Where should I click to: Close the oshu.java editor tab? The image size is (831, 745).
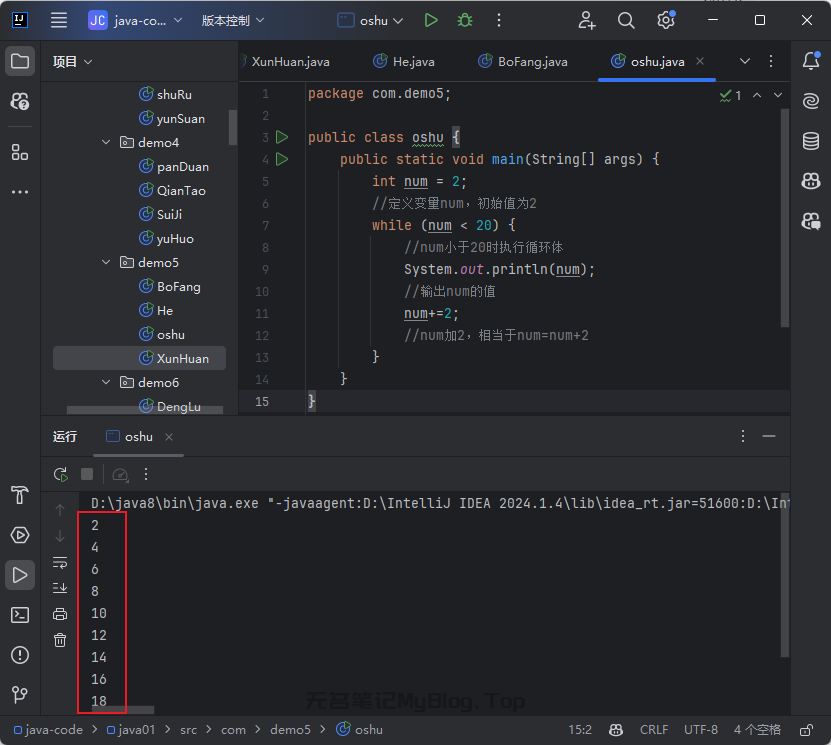[x=700, y=61]
